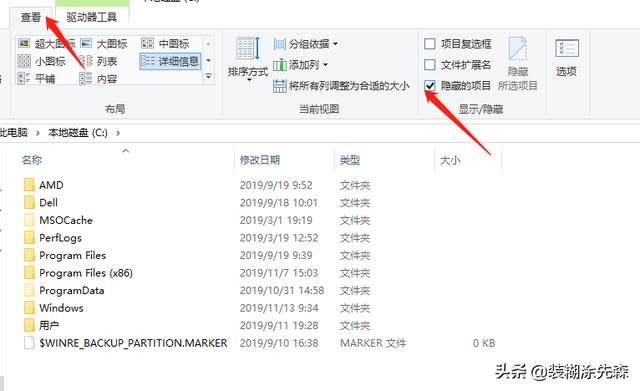Select the $WINRE_BACKUP_PARTITION.MARKER file icon
This screenshot has width=640, height=391.
coord(29,343)
